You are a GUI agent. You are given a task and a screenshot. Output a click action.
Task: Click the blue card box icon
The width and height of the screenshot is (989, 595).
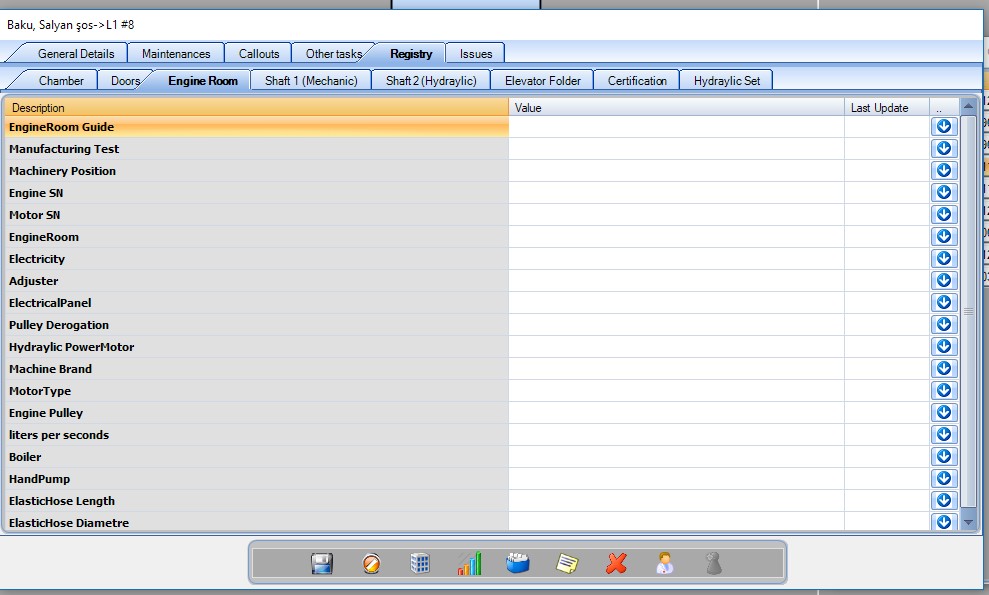pos(518,564)
